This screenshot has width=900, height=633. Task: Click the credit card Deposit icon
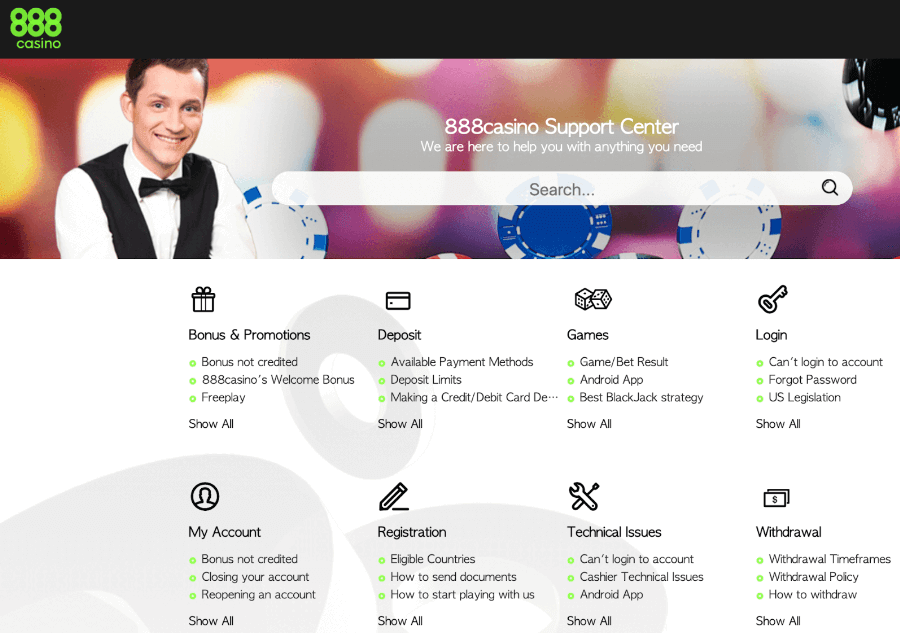pyautogui.click(x=398, y=300)
